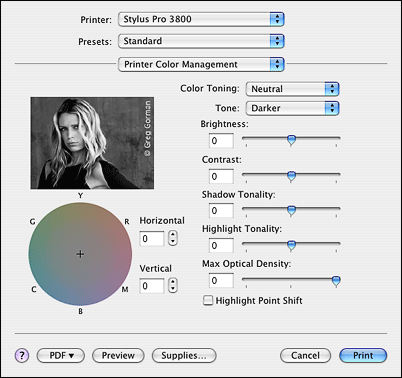Click the purple help question mark icon
Image resolution: width=402 pixels, height=378 pixels.
(x=22, y=356)
